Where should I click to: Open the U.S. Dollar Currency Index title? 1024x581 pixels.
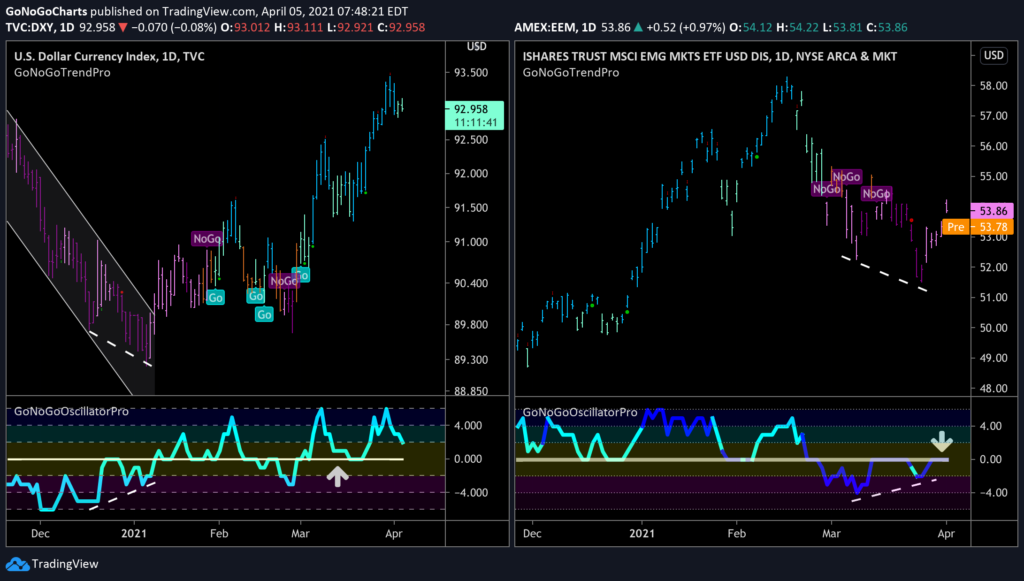(x=110, y=56)
